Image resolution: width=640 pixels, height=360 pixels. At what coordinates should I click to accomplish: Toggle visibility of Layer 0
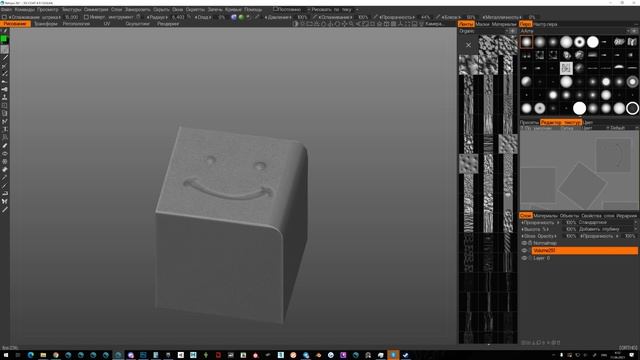524,258
